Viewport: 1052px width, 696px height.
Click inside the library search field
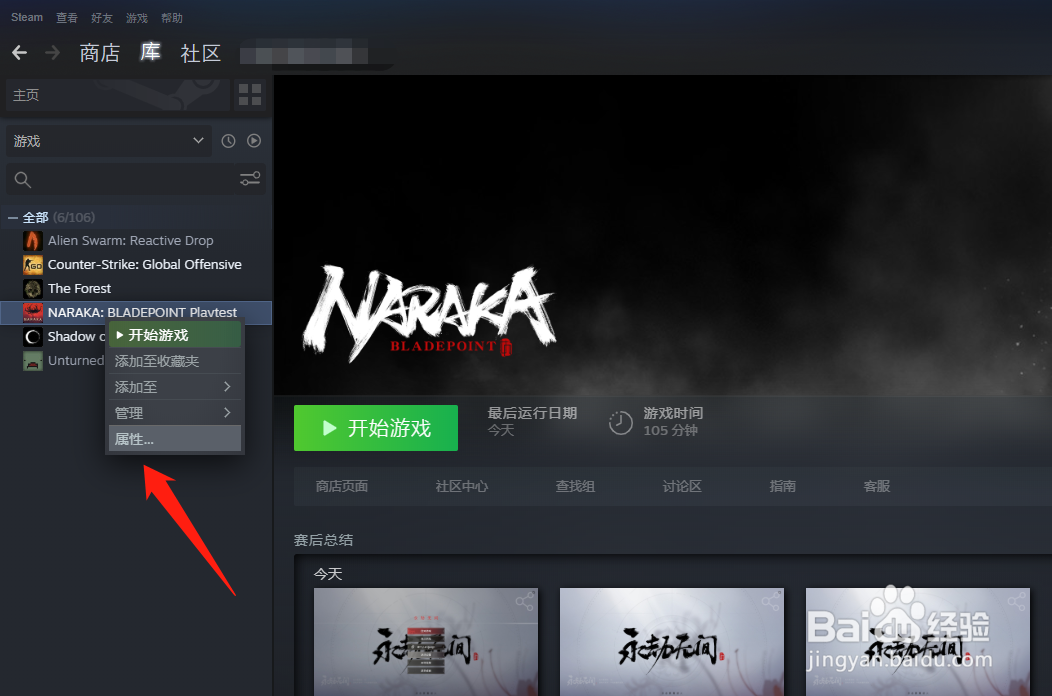[120, 178]
